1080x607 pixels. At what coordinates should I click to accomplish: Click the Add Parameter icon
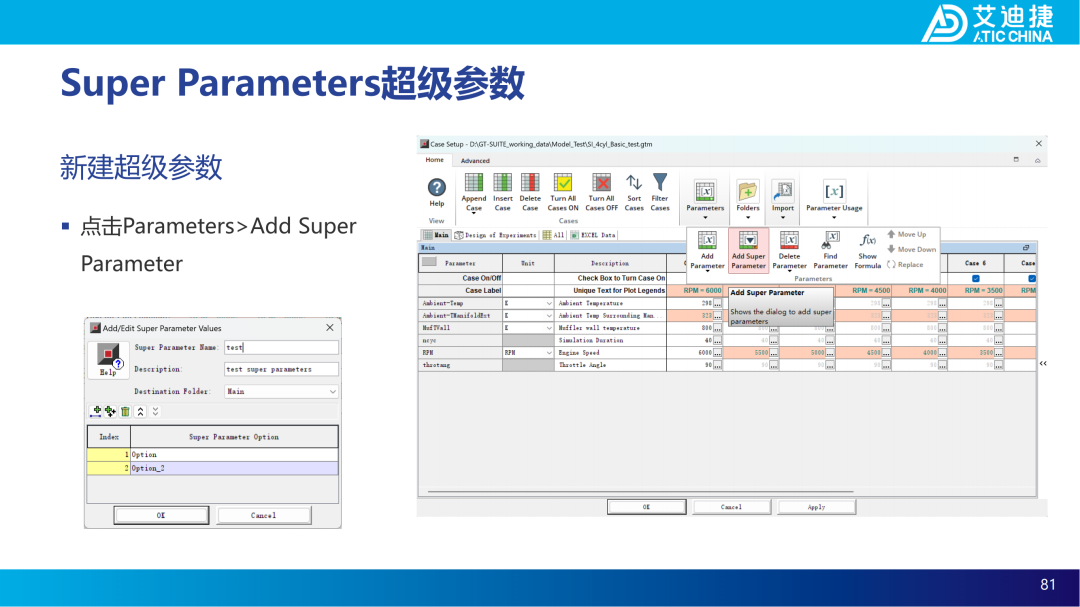pyautogui.click(x=707, y=240)
